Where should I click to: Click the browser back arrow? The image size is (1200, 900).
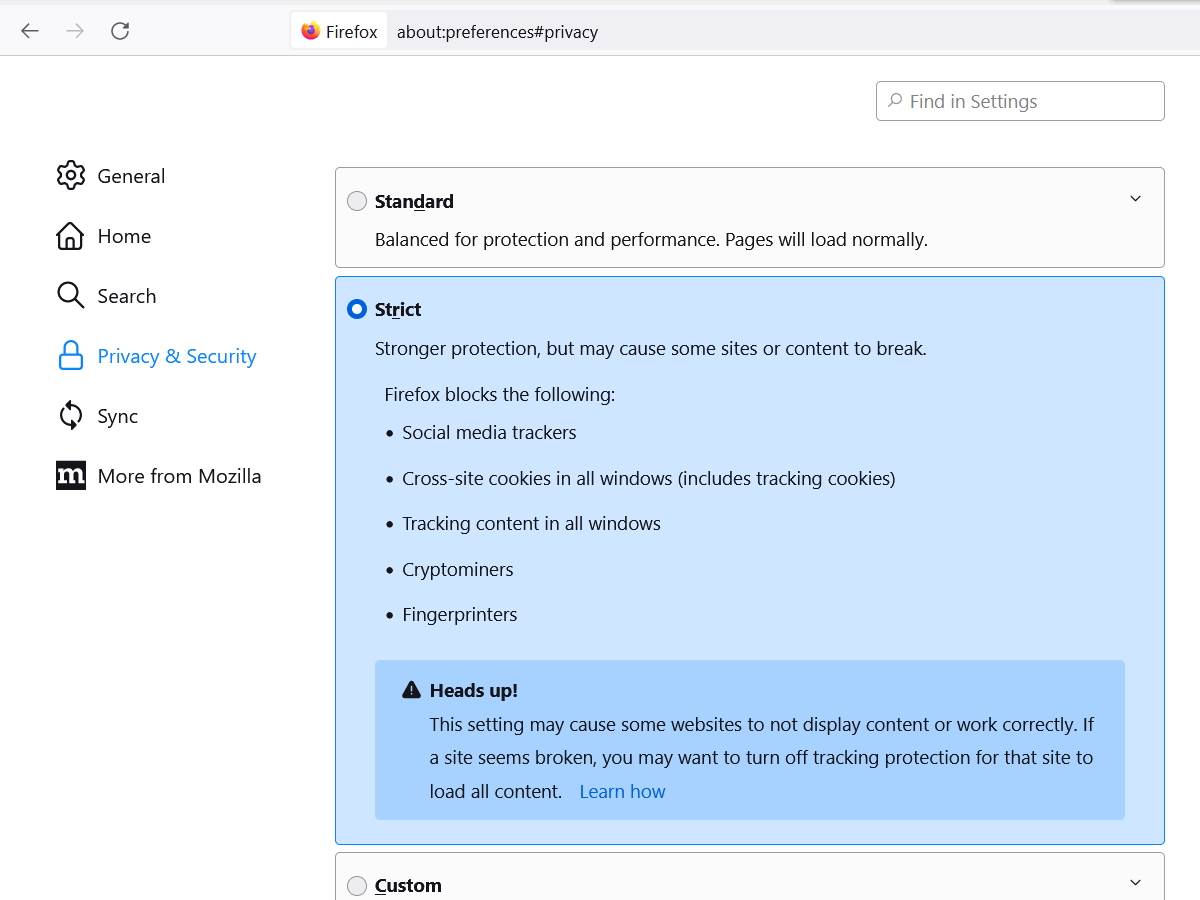coord(30,31)
